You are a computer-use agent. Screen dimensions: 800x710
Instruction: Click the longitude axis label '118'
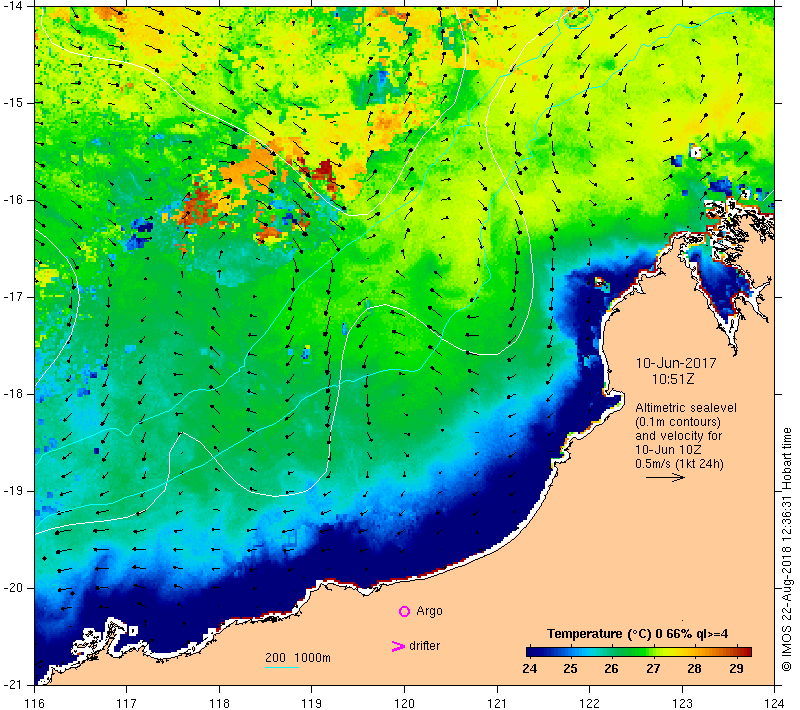point(219,703)
